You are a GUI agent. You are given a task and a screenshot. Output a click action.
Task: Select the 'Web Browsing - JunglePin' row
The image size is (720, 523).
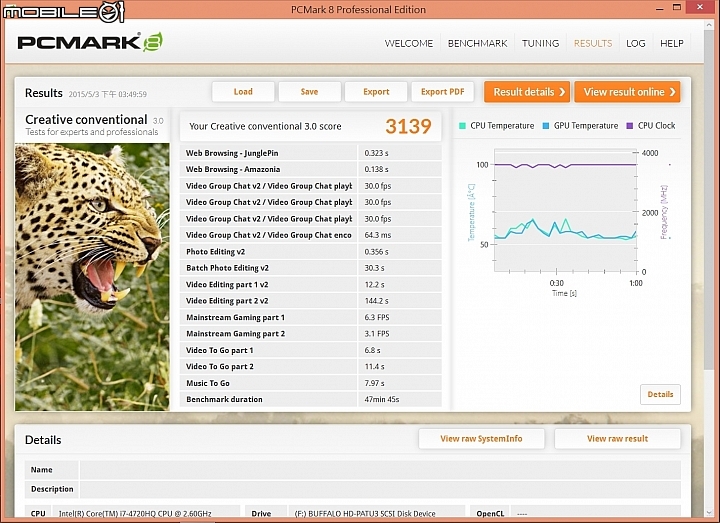coord(310,153)
